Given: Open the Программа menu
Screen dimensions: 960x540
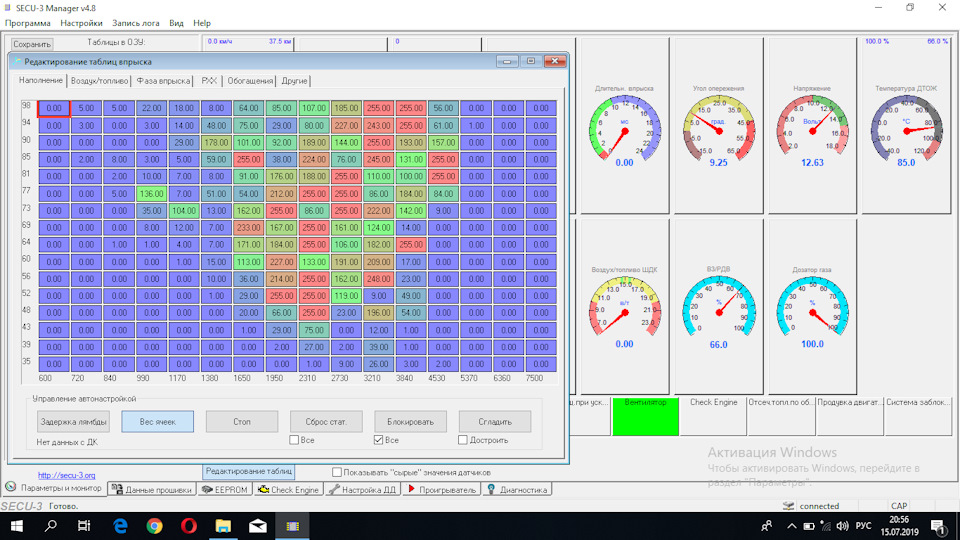Looking at the screenshot, I should pos(28,23).
